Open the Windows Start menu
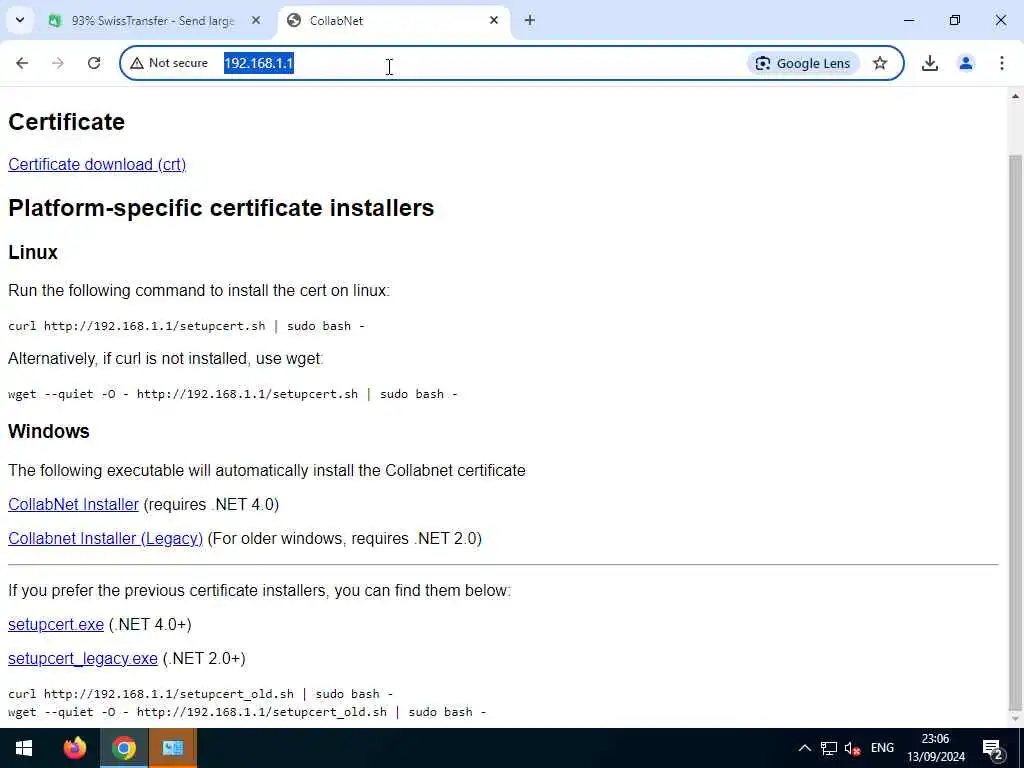This screenshot has width=1024, height=768. pos(24,748)
